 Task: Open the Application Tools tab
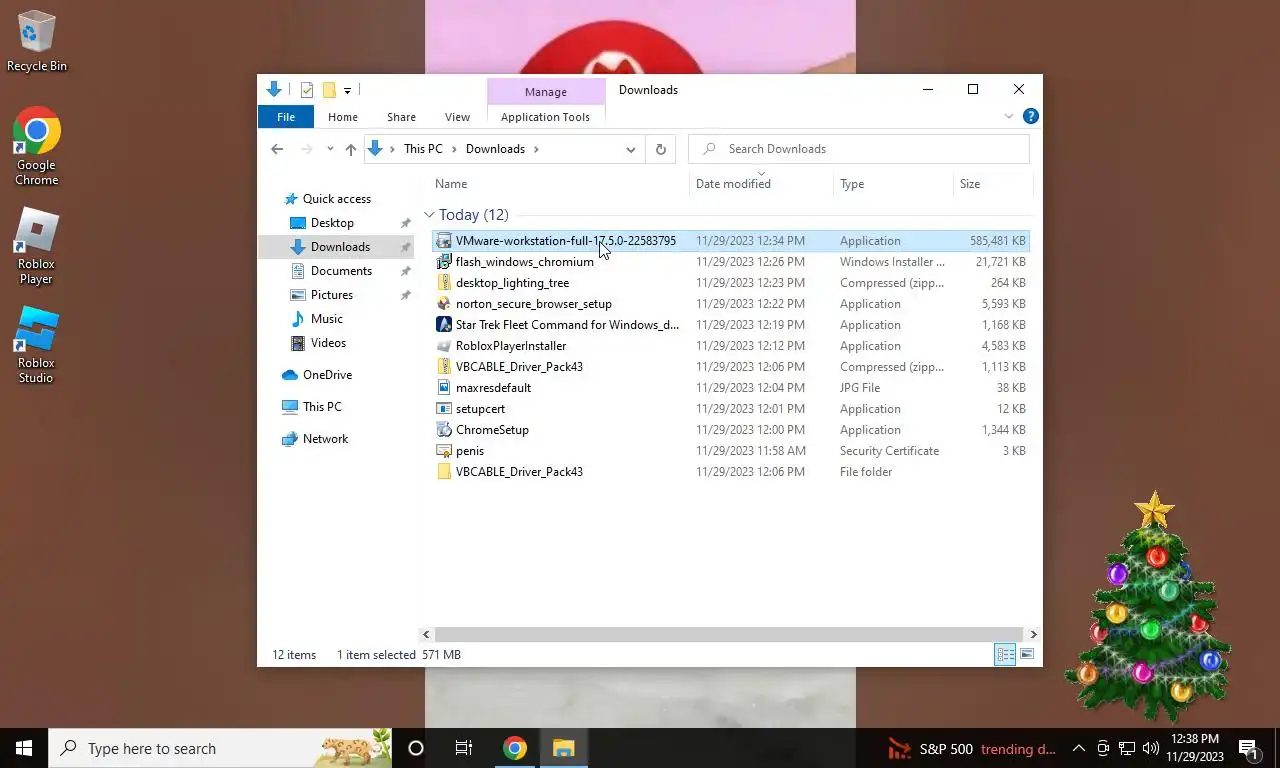(x=545, y=117)
